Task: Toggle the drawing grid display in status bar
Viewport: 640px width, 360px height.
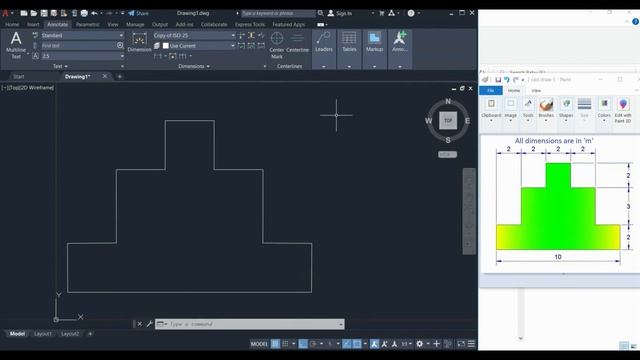Action: [276, 344]
